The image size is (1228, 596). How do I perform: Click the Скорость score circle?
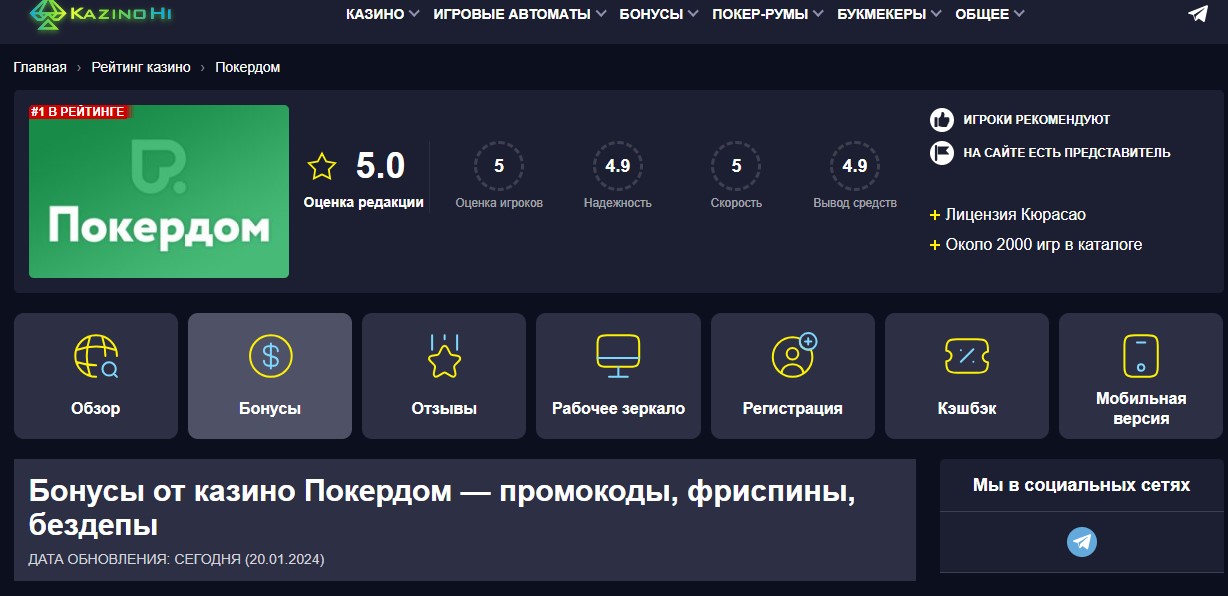[736, 166]
